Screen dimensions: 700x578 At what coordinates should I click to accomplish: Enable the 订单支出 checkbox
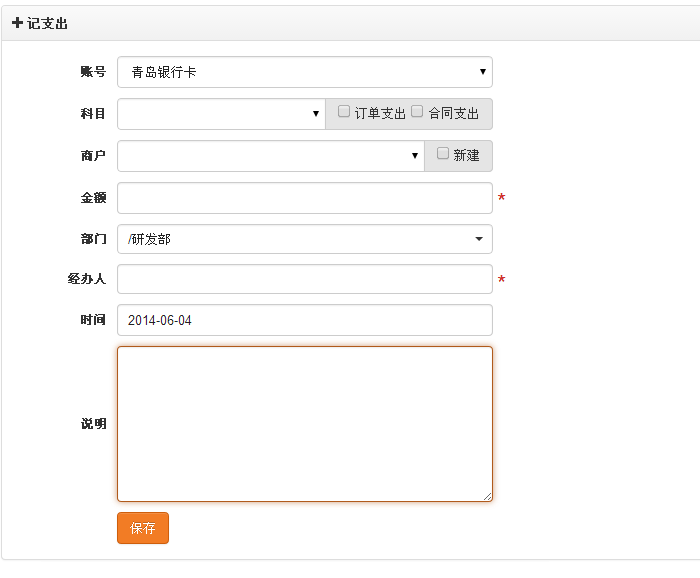pos(343,111)
